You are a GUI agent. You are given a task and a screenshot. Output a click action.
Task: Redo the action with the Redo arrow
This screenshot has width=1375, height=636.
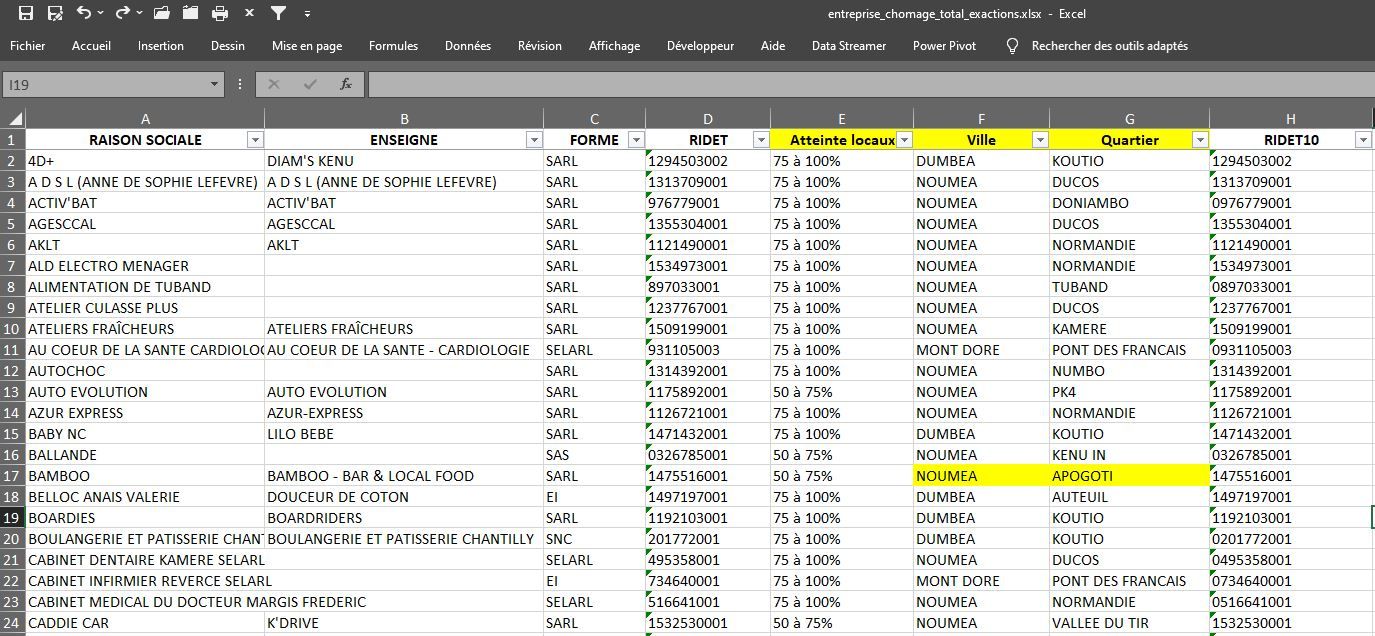click(123, 14)
